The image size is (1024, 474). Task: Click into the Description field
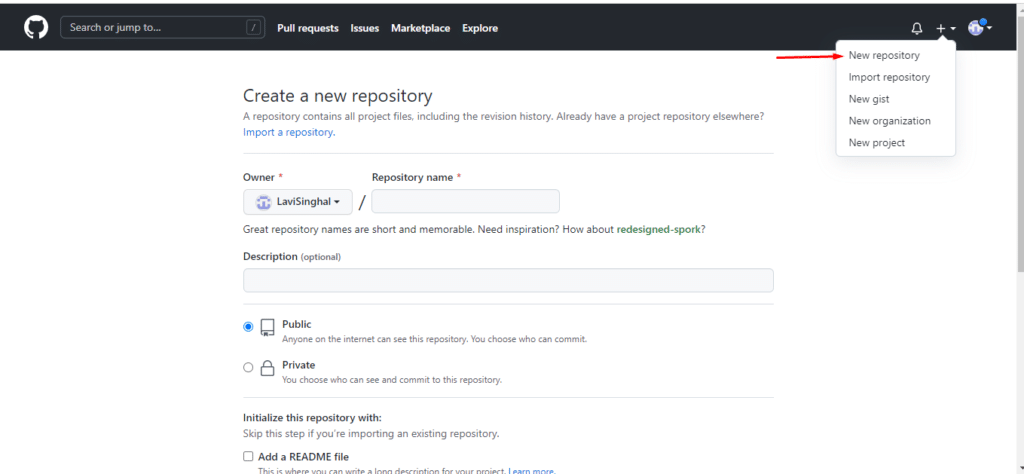tap(508, 280)
